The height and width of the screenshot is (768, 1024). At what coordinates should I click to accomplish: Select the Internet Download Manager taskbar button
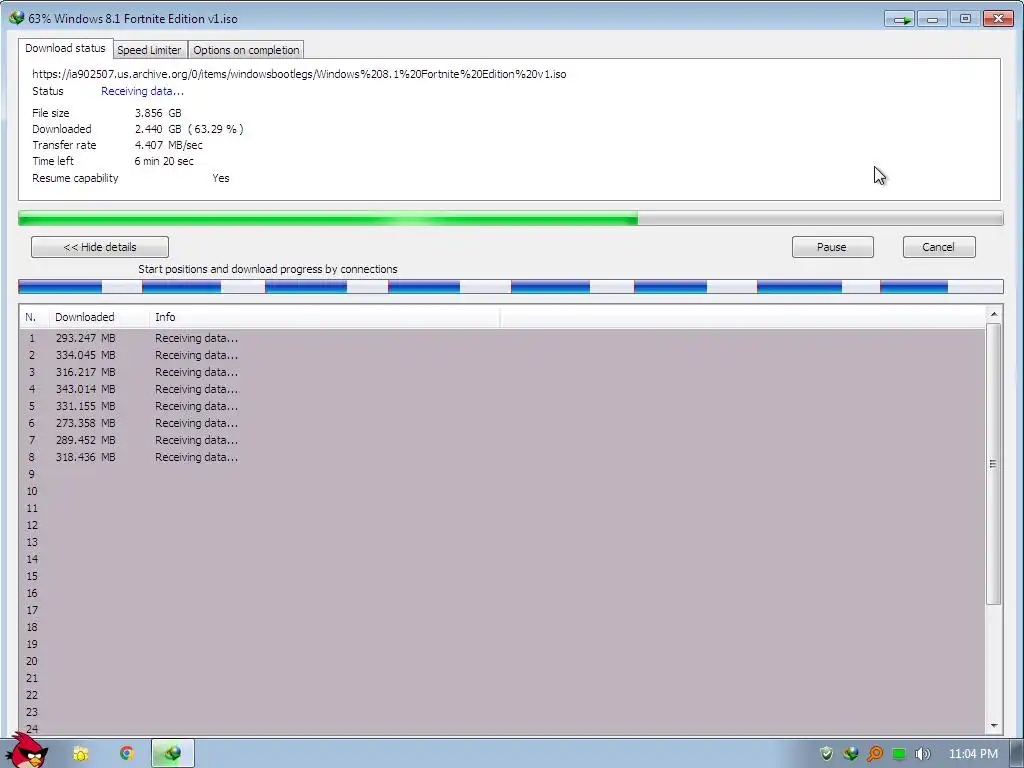(173, 754)
